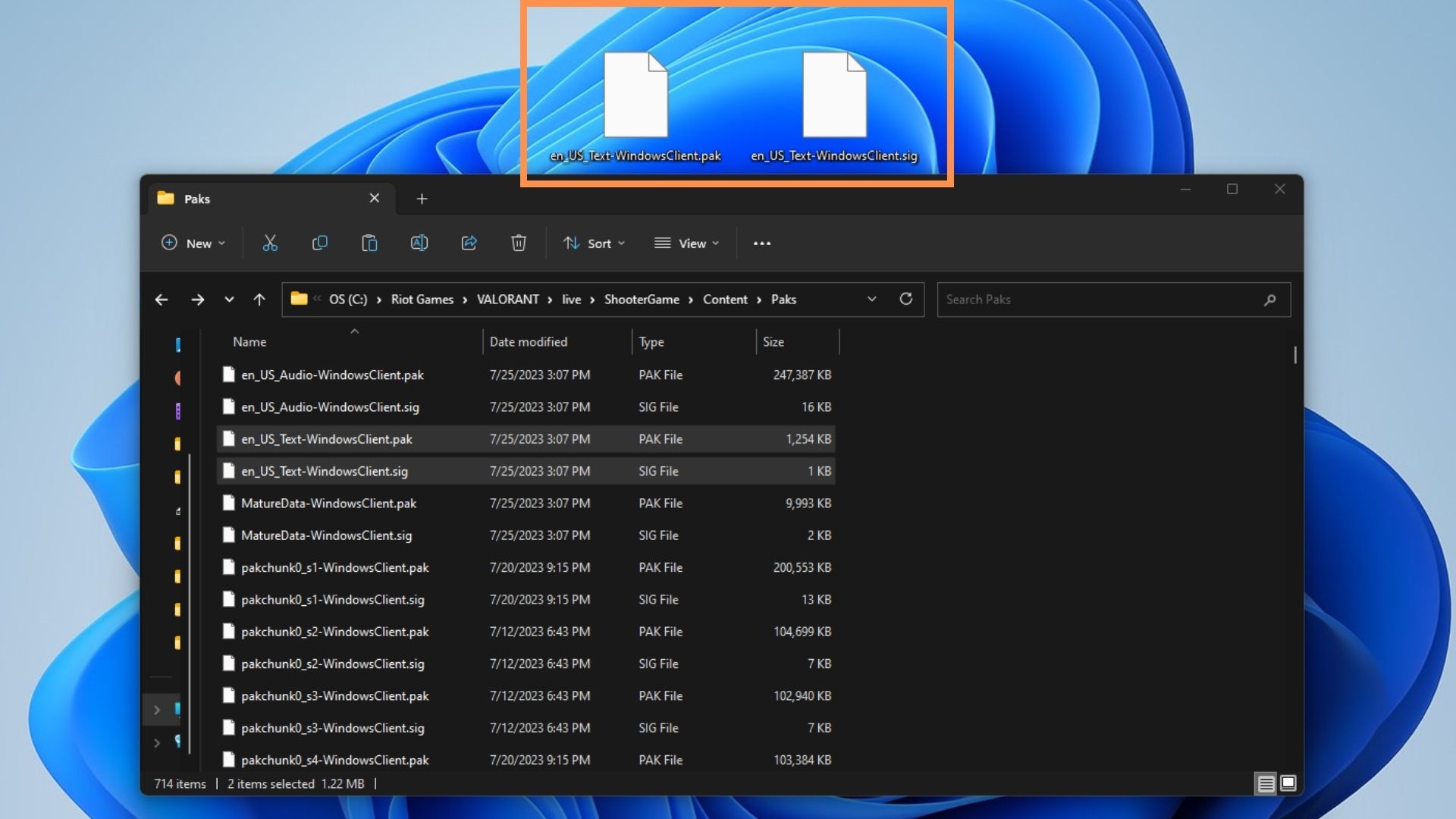Close the Paks tab
The height and width of the screenshot is (819, 1456).
[x=375, y=198]
